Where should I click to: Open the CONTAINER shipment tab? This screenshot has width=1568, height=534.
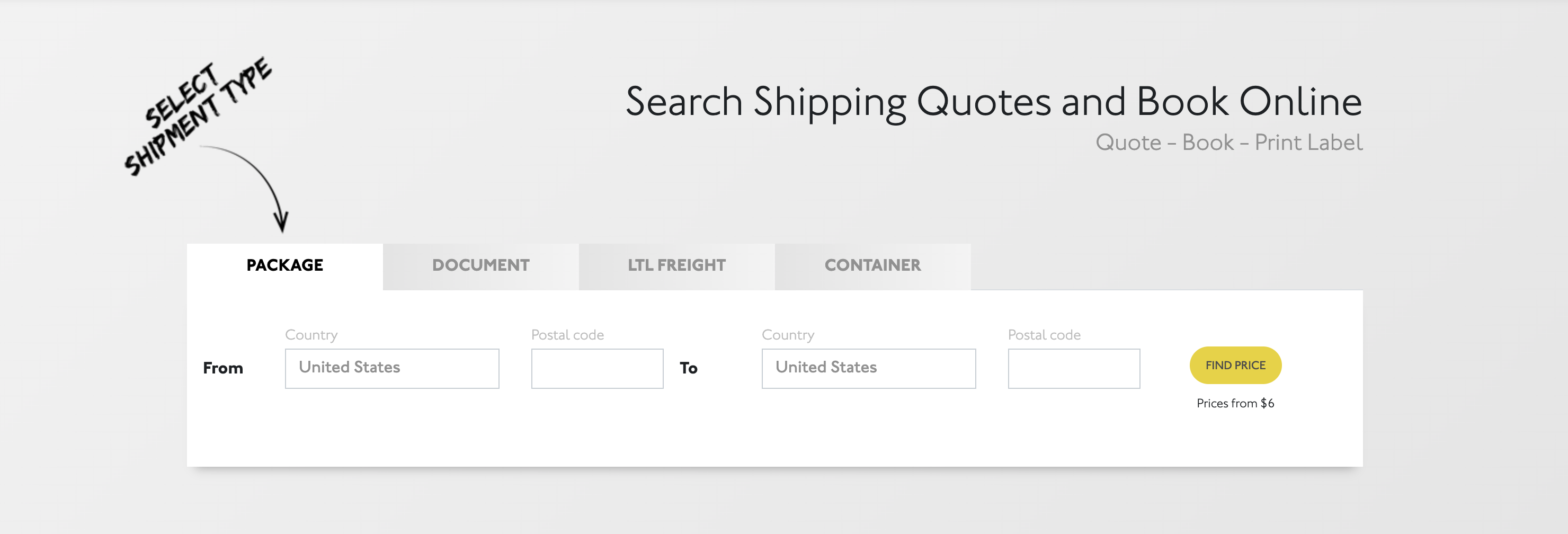pyautogui.click(x=872, y=265)
